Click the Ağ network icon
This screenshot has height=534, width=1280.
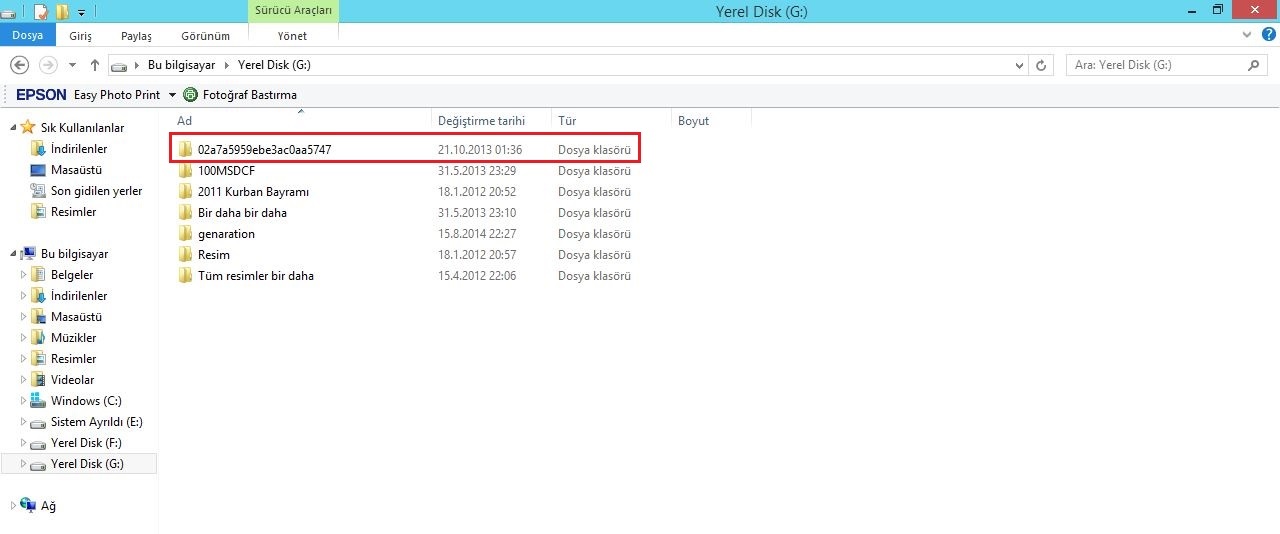(28, 505)
